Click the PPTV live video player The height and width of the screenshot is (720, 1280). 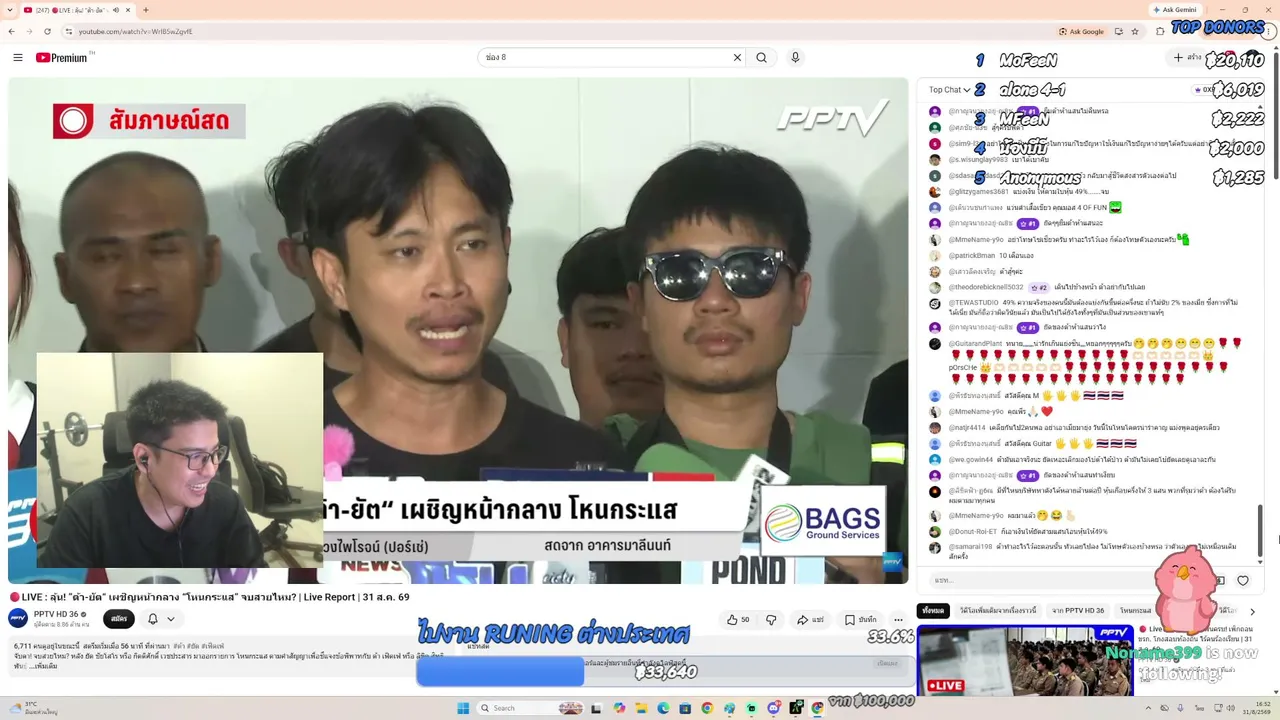coord(458,330)
